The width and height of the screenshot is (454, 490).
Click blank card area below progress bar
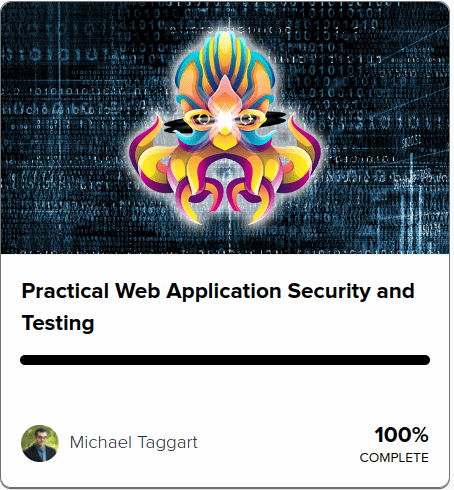tap(225, 393)
